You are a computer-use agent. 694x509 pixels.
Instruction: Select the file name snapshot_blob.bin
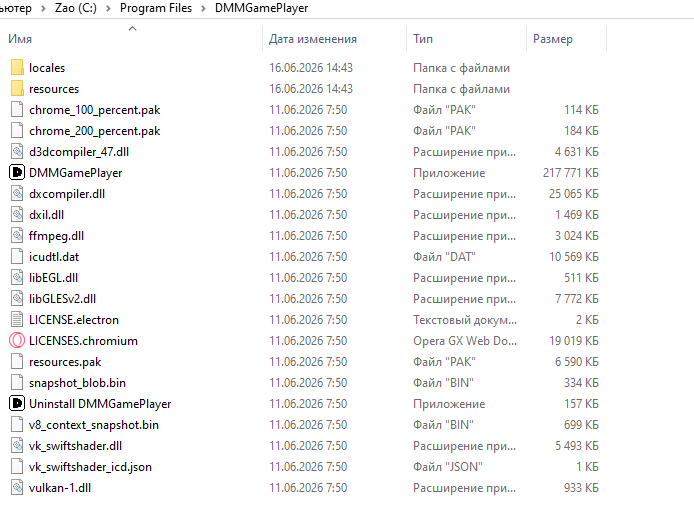77,383
